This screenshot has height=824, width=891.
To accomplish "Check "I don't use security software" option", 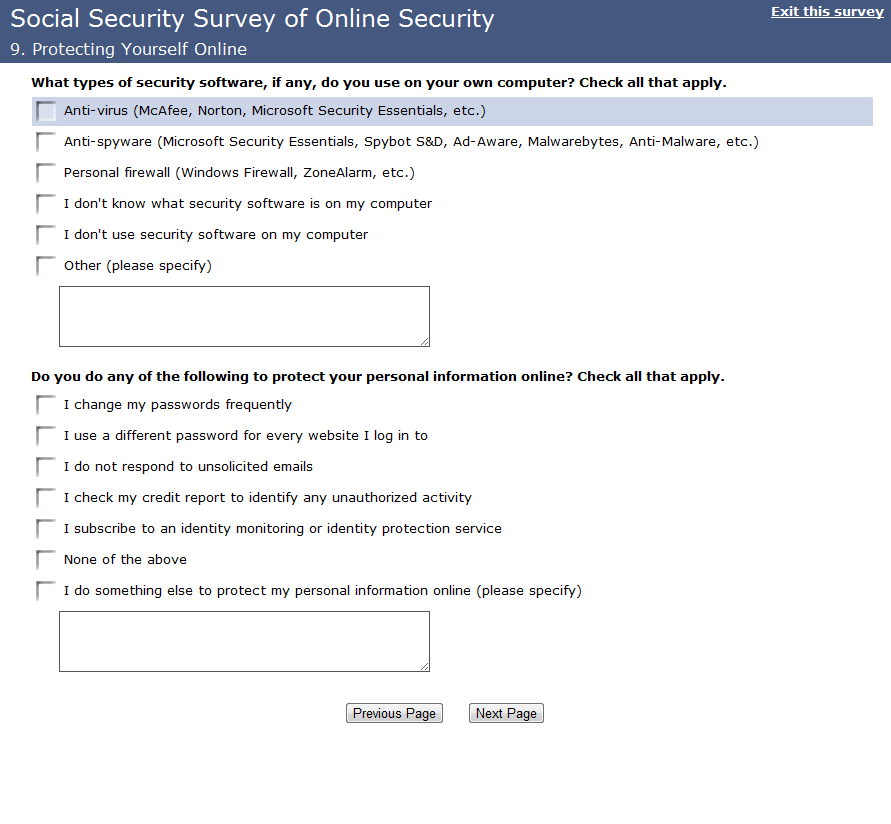I will click(x=46, y=235).
